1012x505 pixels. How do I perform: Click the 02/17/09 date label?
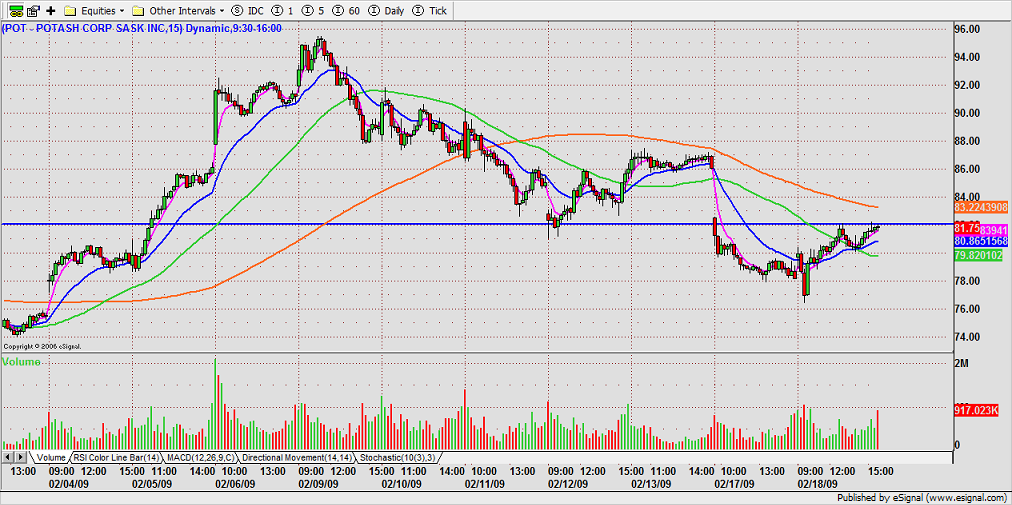click(734, 484)
